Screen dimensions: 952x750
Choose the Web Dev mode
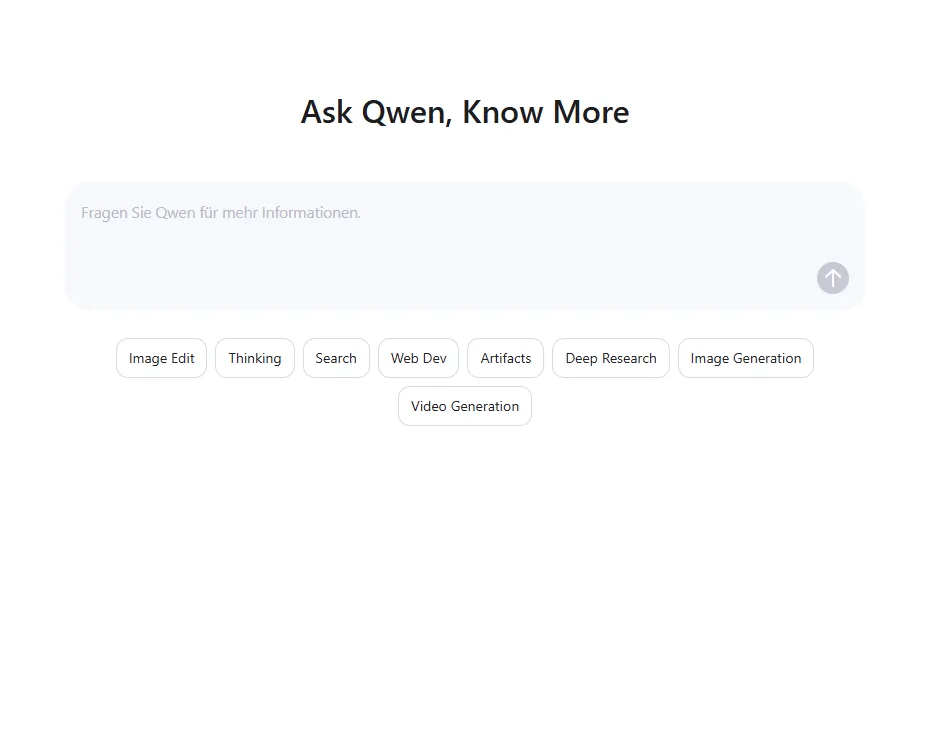click(x=418, y=358)
